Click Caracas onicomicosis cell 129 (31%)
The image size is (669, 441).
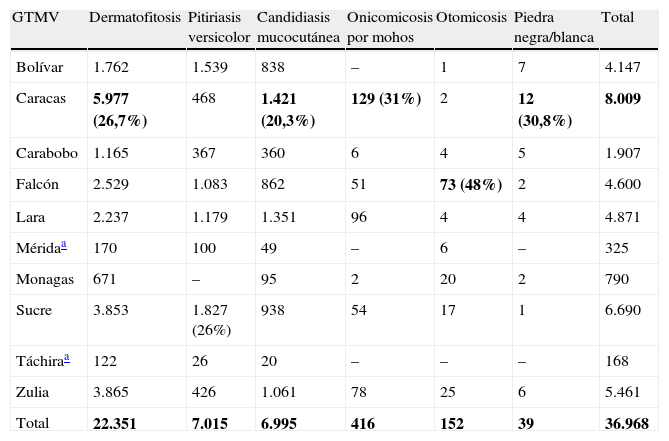(x=385, y=100)
